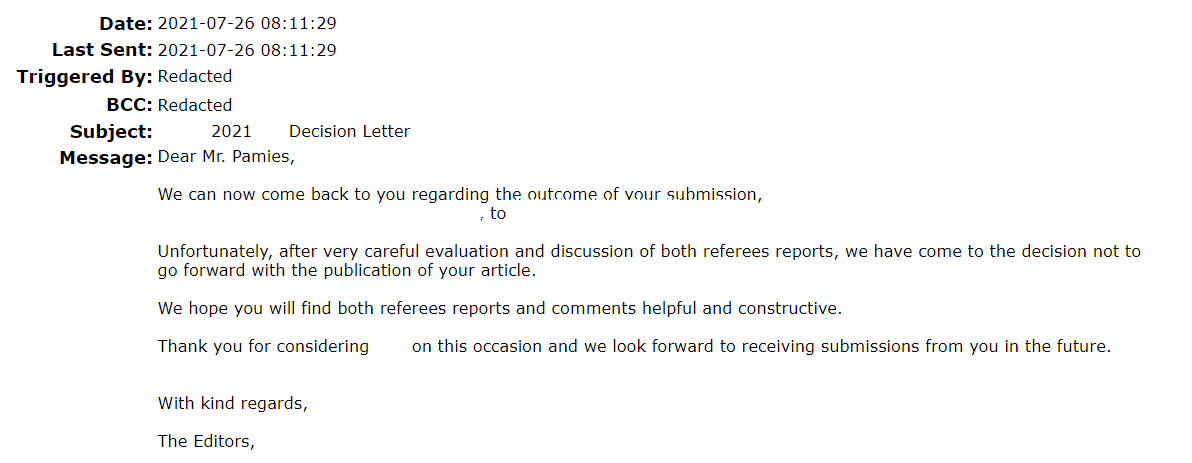Click the Decision Letter subject text
The image size is (1192, 463).
pyautogui.click(x=350, y=132)
